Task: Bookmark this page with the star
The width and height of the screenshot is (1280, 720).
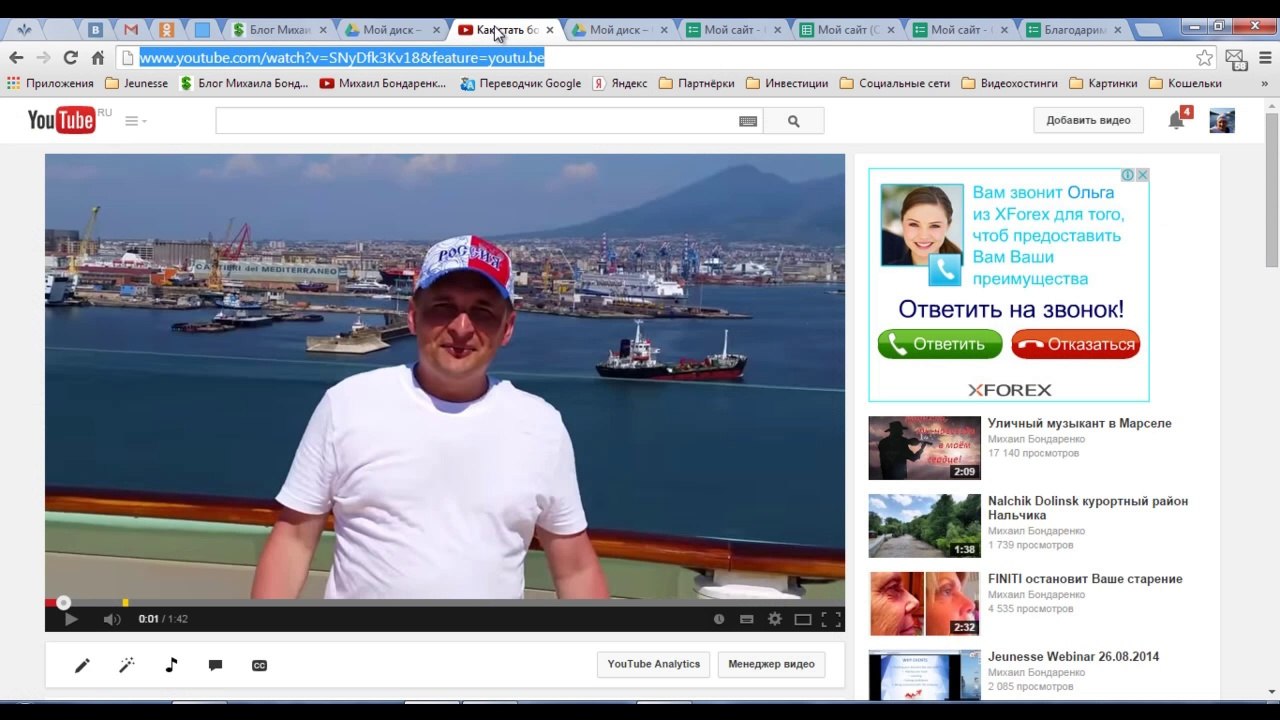Action: [1205, 57]
